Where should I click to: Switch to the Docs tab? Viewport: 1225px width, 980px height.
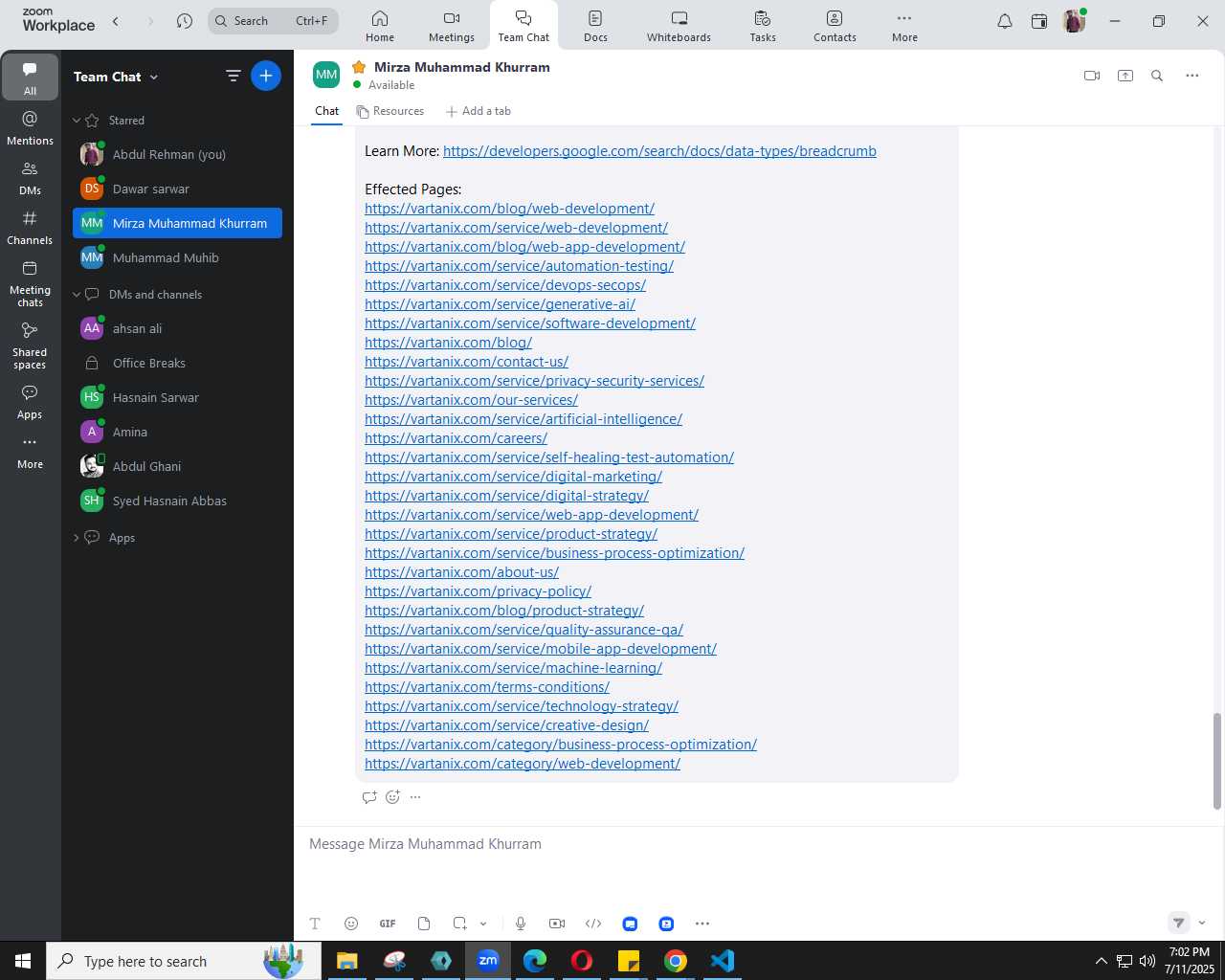(595, 26)
